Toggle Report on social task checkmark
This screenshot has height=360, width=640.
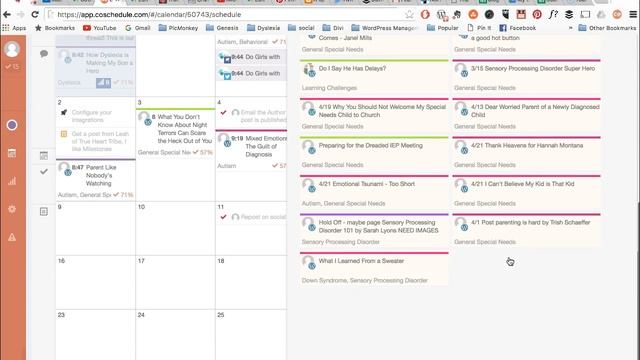tap(223, 217)
